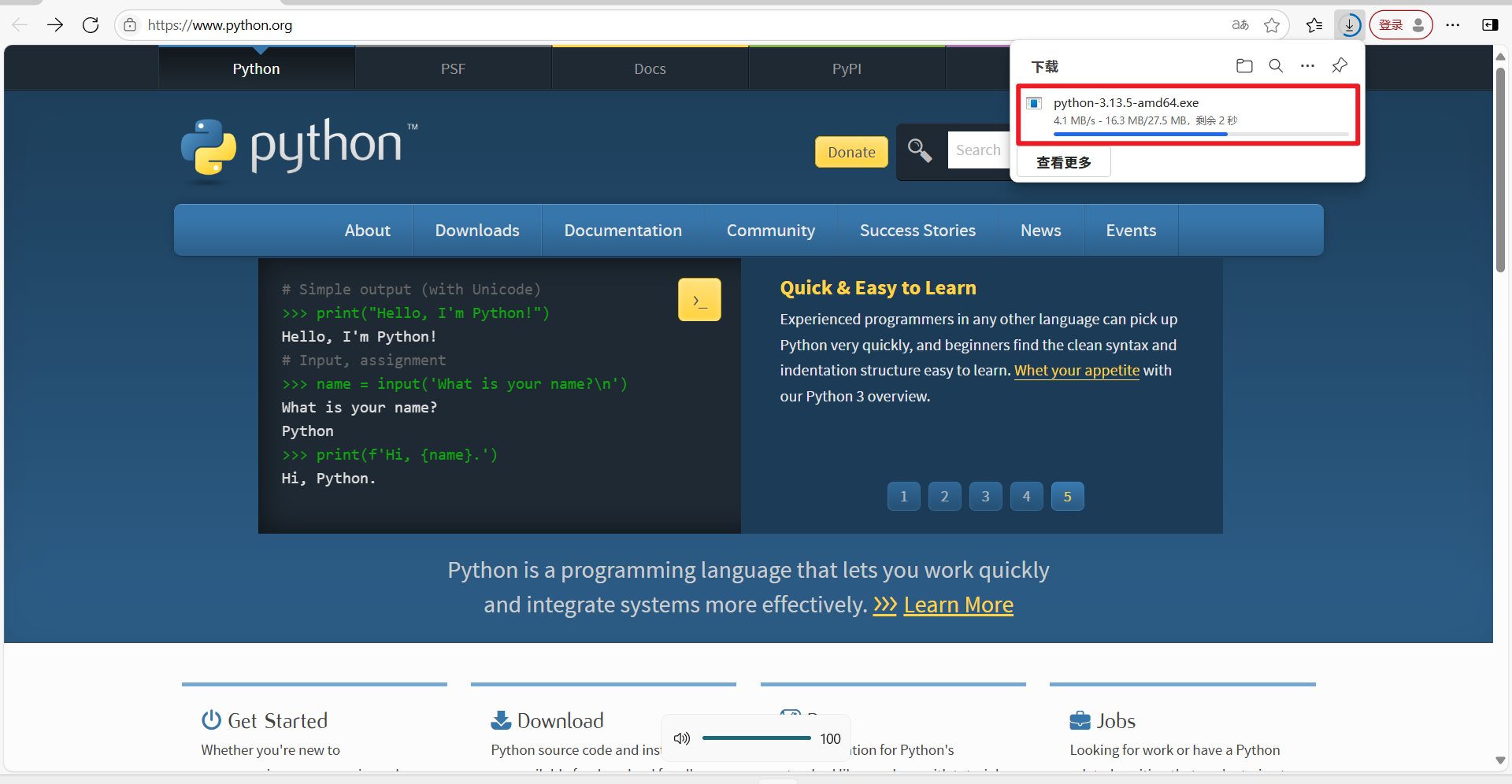This screenshot has width=1512, height=784.
Task: Select the PyPI top tab
Action: [x=847, y=68]
